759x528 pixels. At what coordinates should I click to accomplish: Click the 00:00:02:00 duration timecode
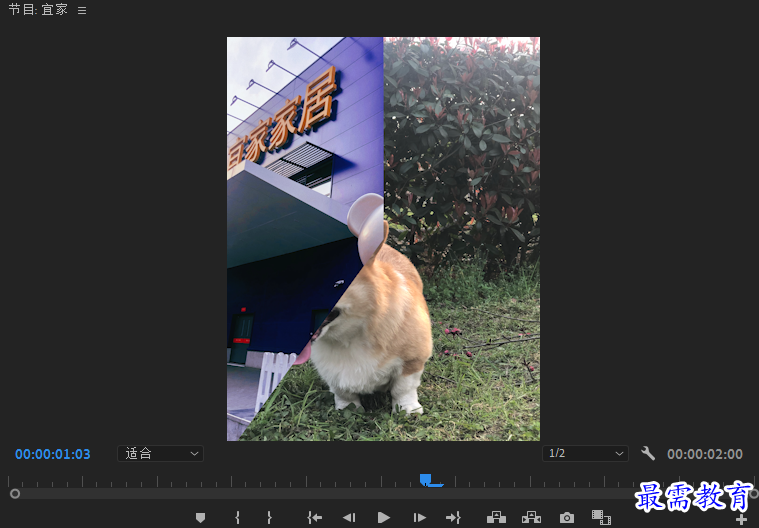point(705,454)
